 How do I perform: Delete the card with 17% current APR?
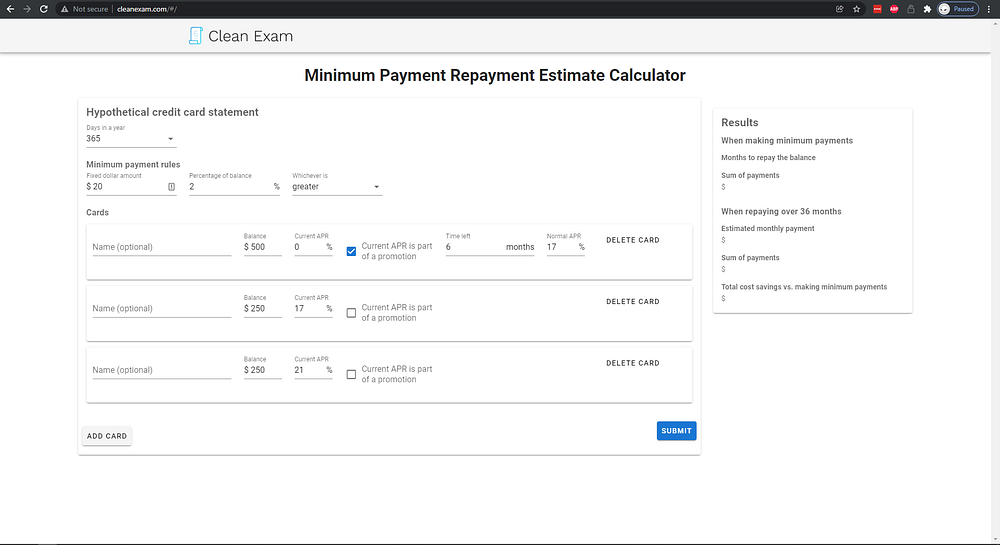point(633,302)
